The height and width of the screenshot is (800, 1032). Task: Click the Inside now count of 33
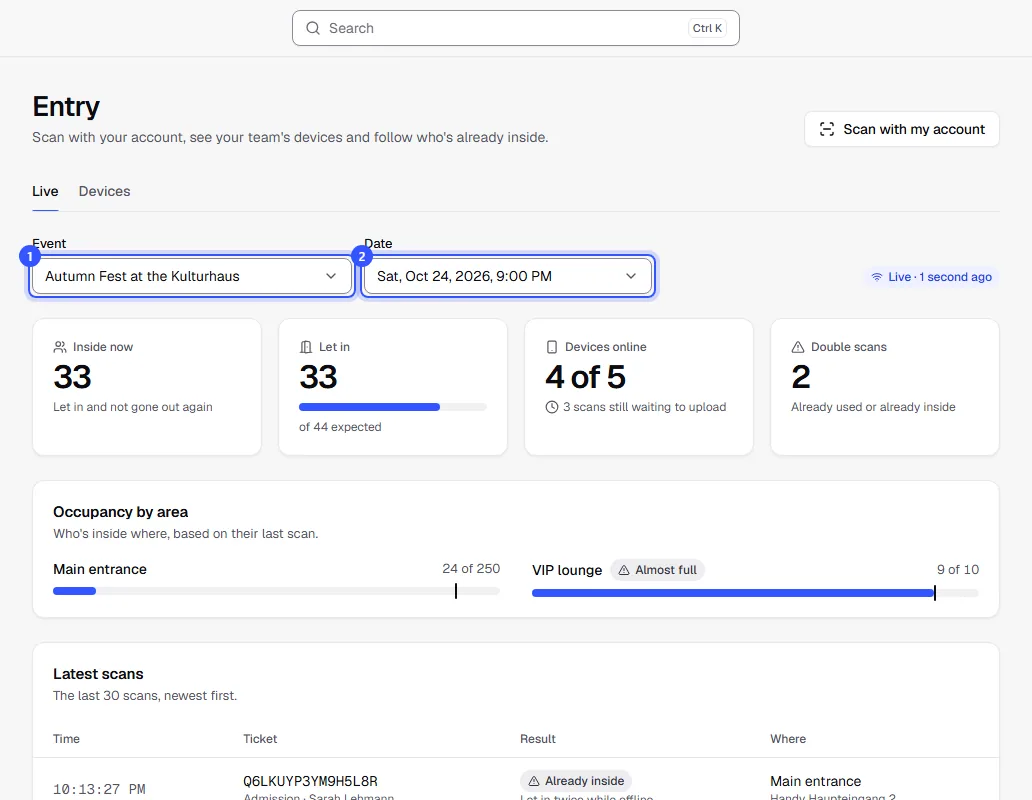(x=72, y=377)
